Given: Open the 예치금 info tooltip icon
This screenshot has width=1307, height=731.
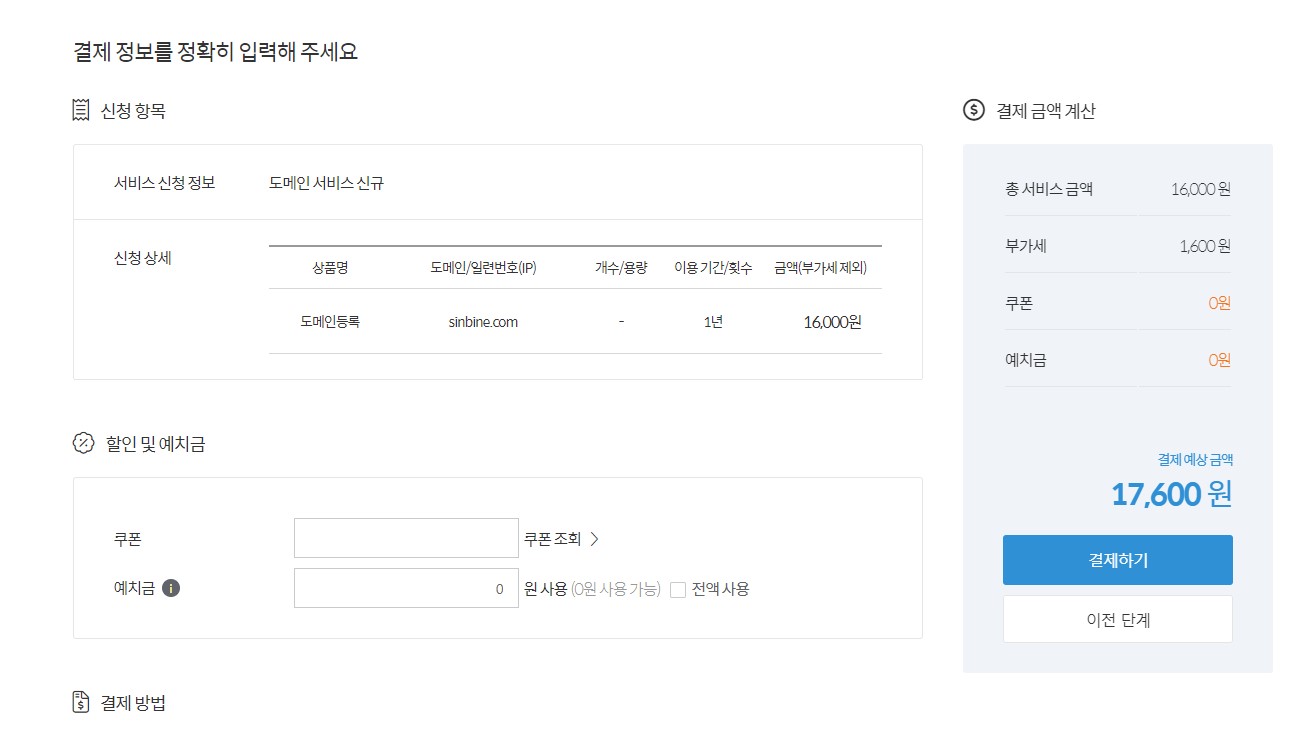Looking at the screenshot, I should tap(171, 588).
